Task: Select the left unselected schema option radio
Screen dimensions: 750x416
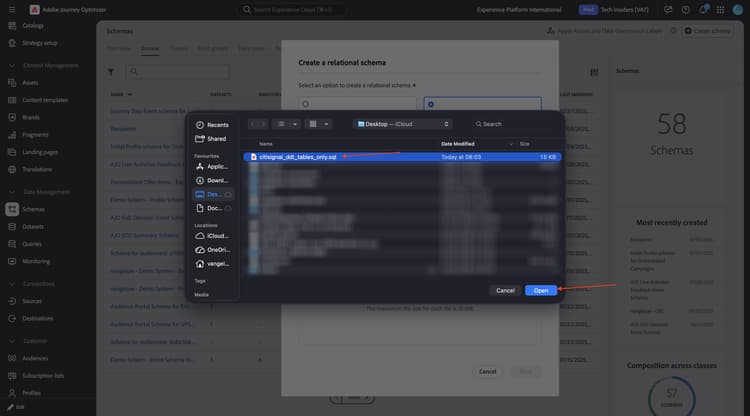Action: tap(306, 104)
